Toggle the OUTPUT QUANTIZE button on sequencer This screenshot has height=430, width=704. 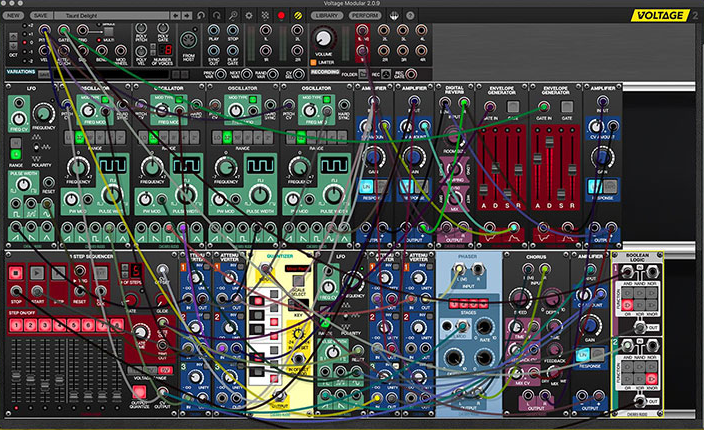pos(139,392)
